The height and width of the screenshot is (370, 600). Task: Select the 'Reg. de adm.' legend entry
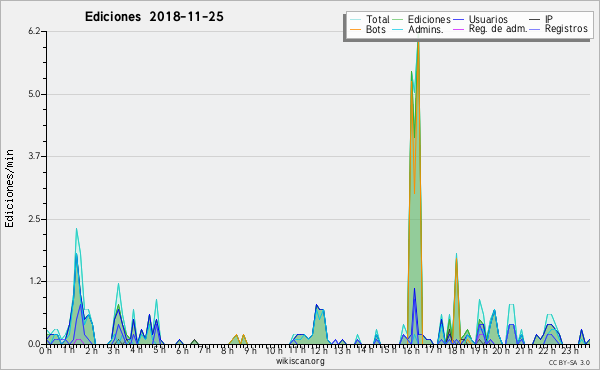[x=498, y=29]
